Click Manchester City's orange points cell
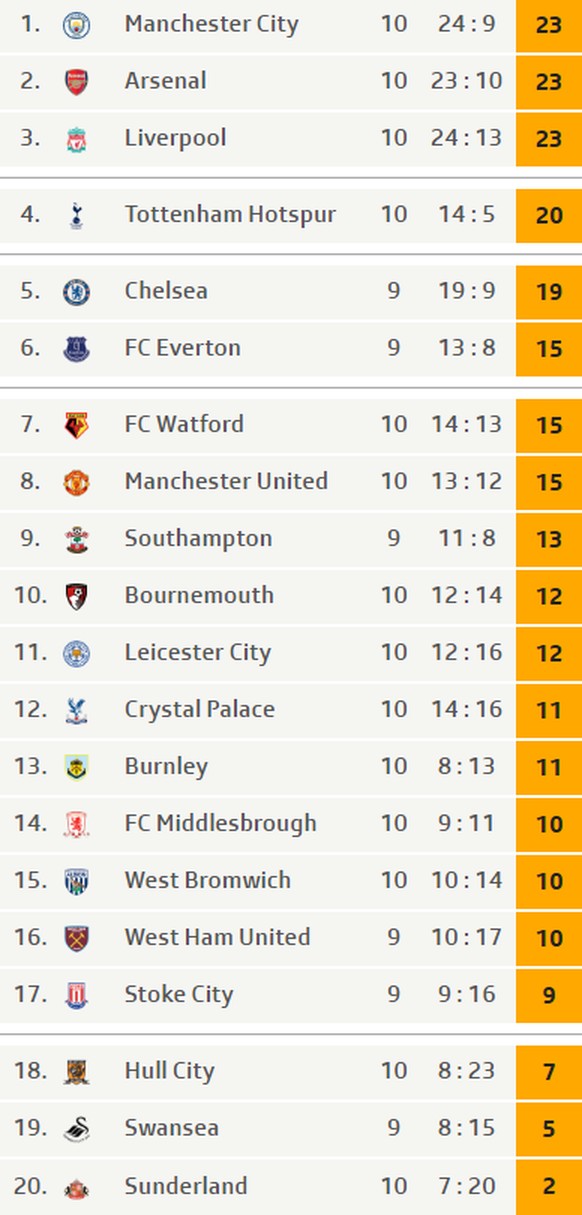582x1215 pixels. coord(549,25)
